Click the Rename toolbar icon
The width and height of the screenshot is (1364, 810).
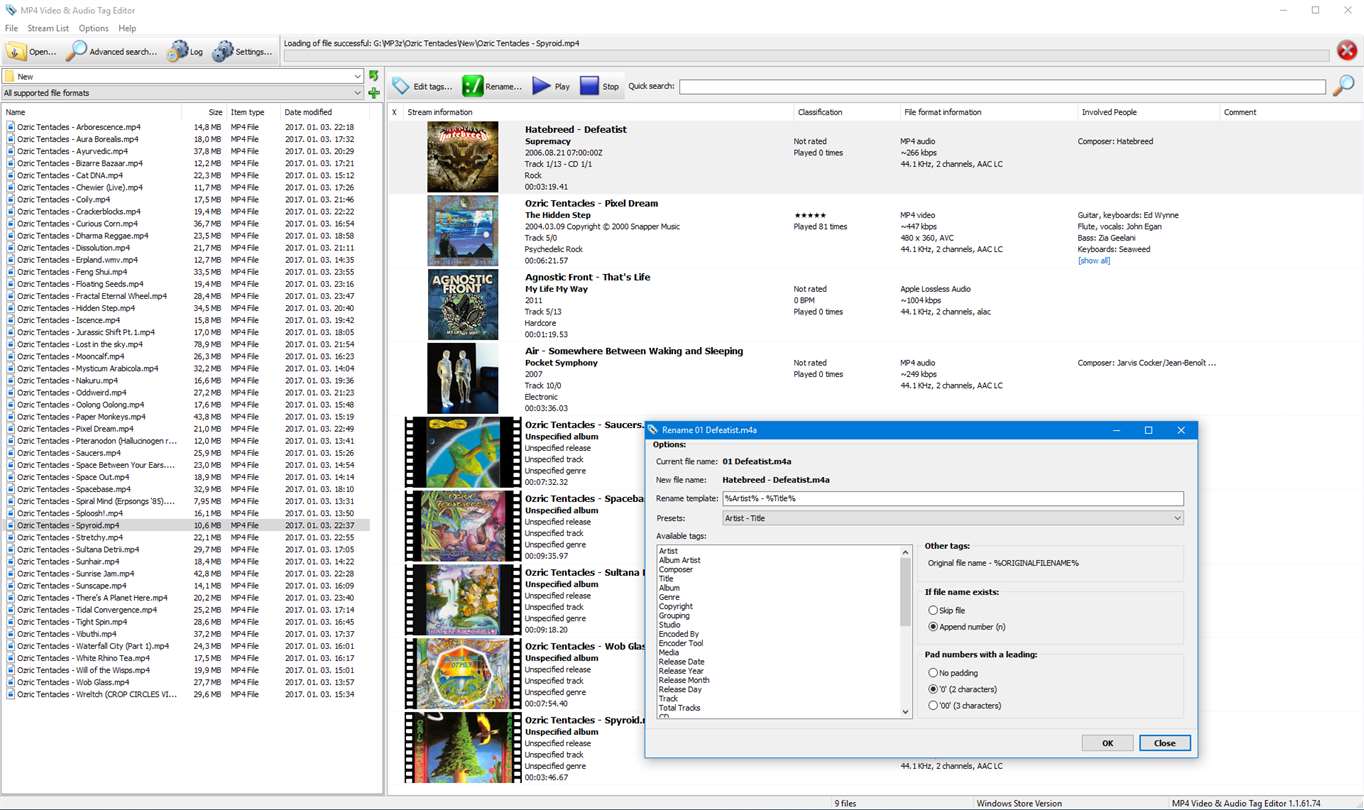tap(473, 86)
